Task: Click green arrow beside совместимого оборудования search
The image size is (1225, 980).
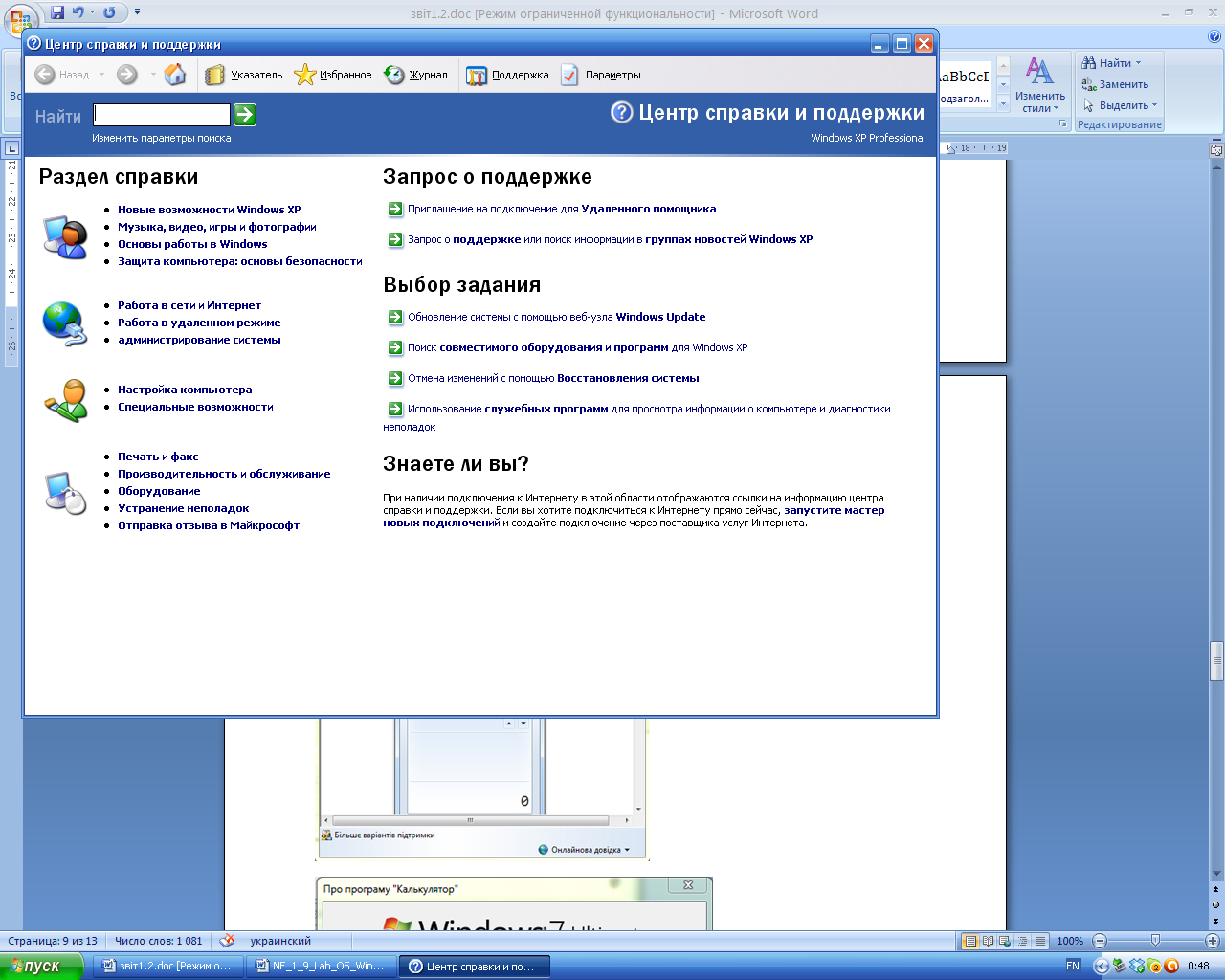Action: click(395, 347)
